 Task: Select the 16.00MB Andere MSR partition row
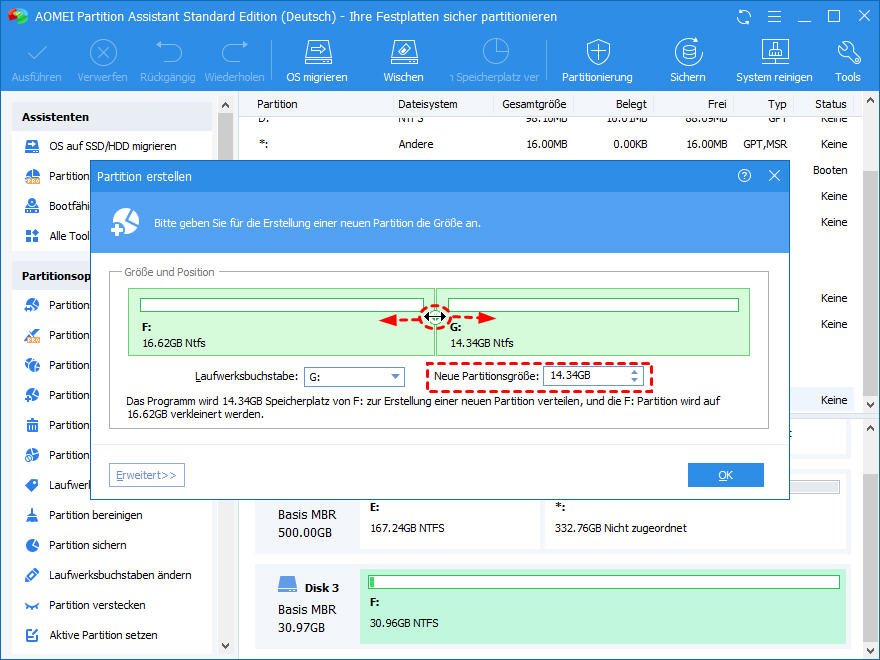point(552,144)
